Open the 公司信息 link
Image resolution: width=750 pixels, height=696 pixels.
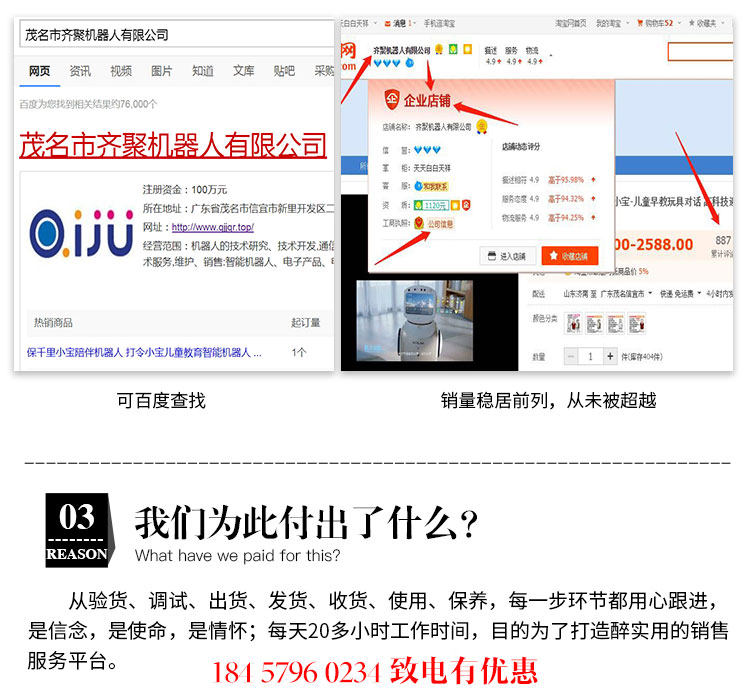tap(440, 224)
